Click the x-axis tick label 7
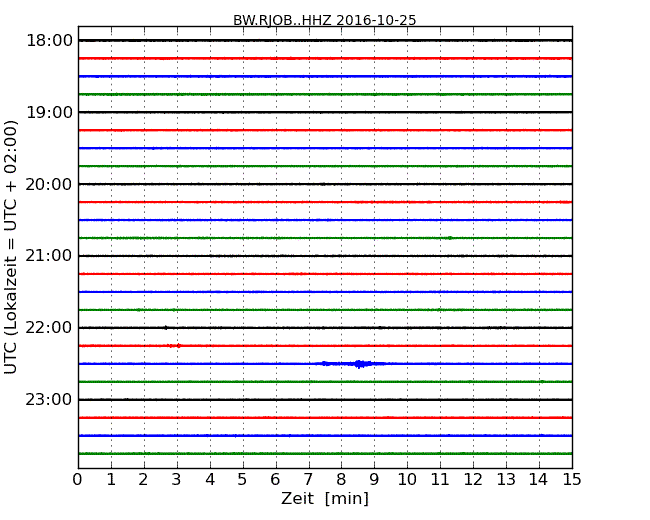650x520 pixels. [308, 479]
